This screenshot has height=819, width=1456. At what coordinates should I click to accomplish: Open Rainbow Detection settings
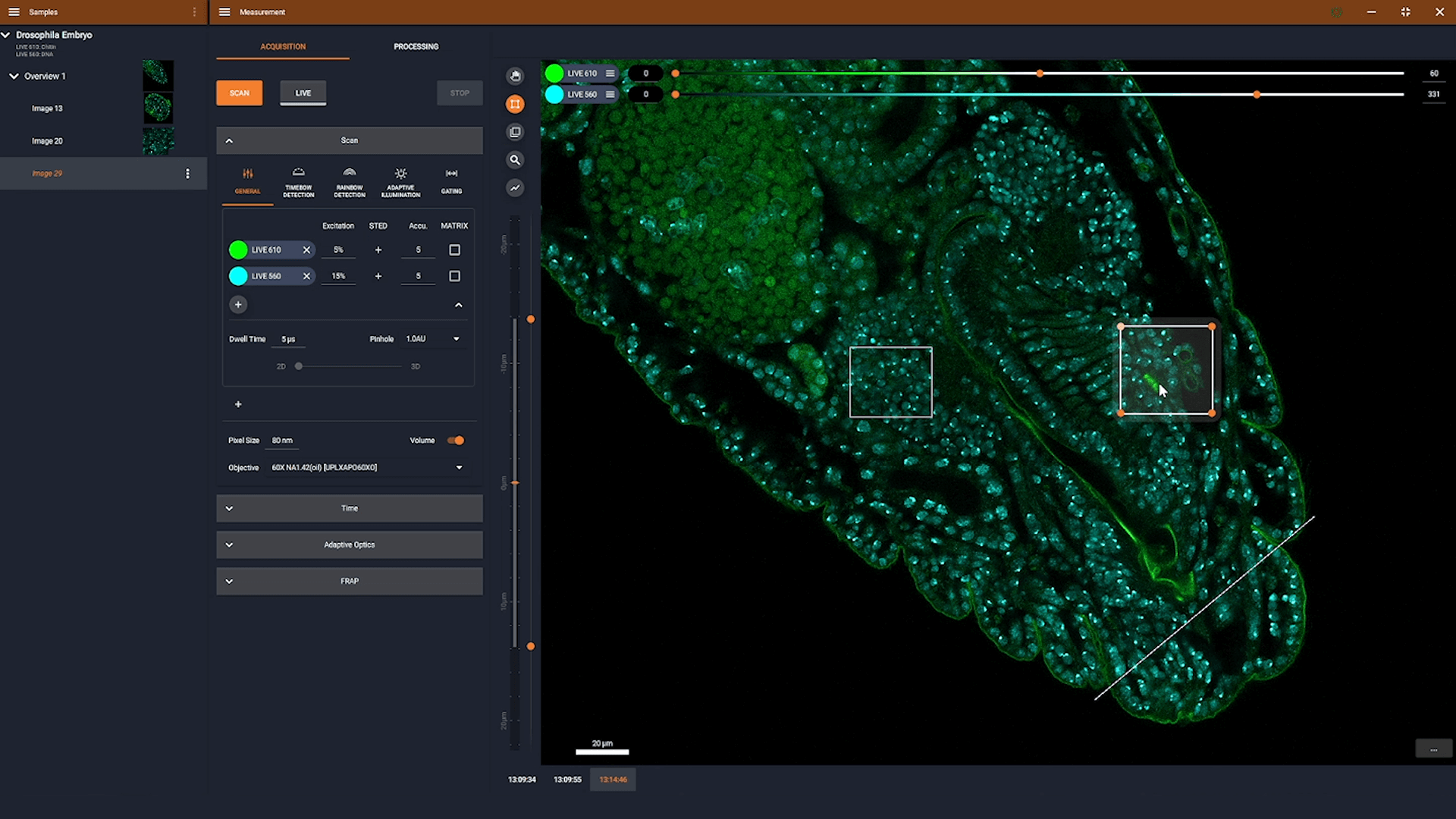pyautogui.click(x=349, y=182)
